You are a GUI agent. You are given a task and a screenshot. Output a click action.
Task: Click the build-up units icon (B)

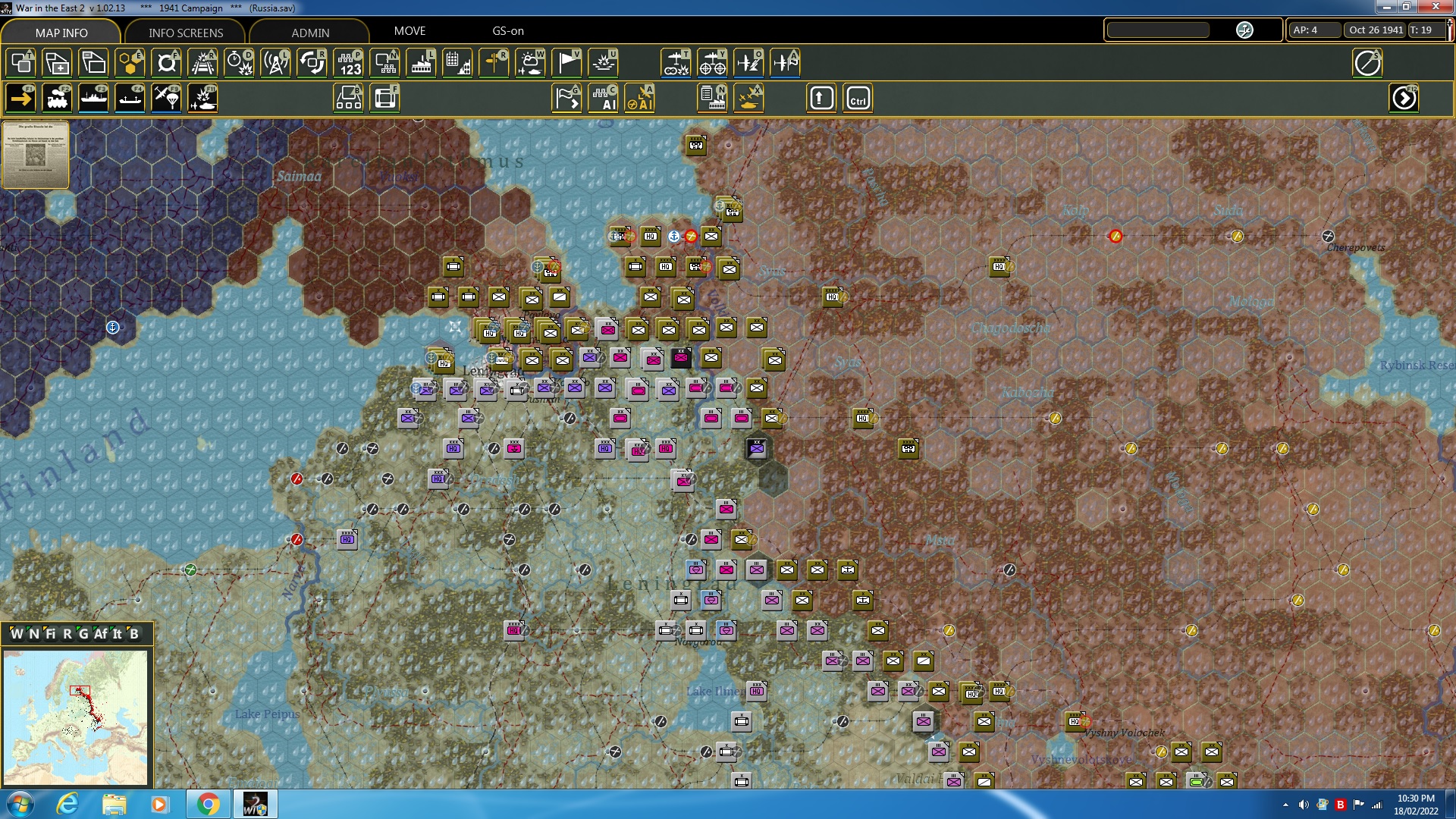pyautogui.click(x=348, y=99)
